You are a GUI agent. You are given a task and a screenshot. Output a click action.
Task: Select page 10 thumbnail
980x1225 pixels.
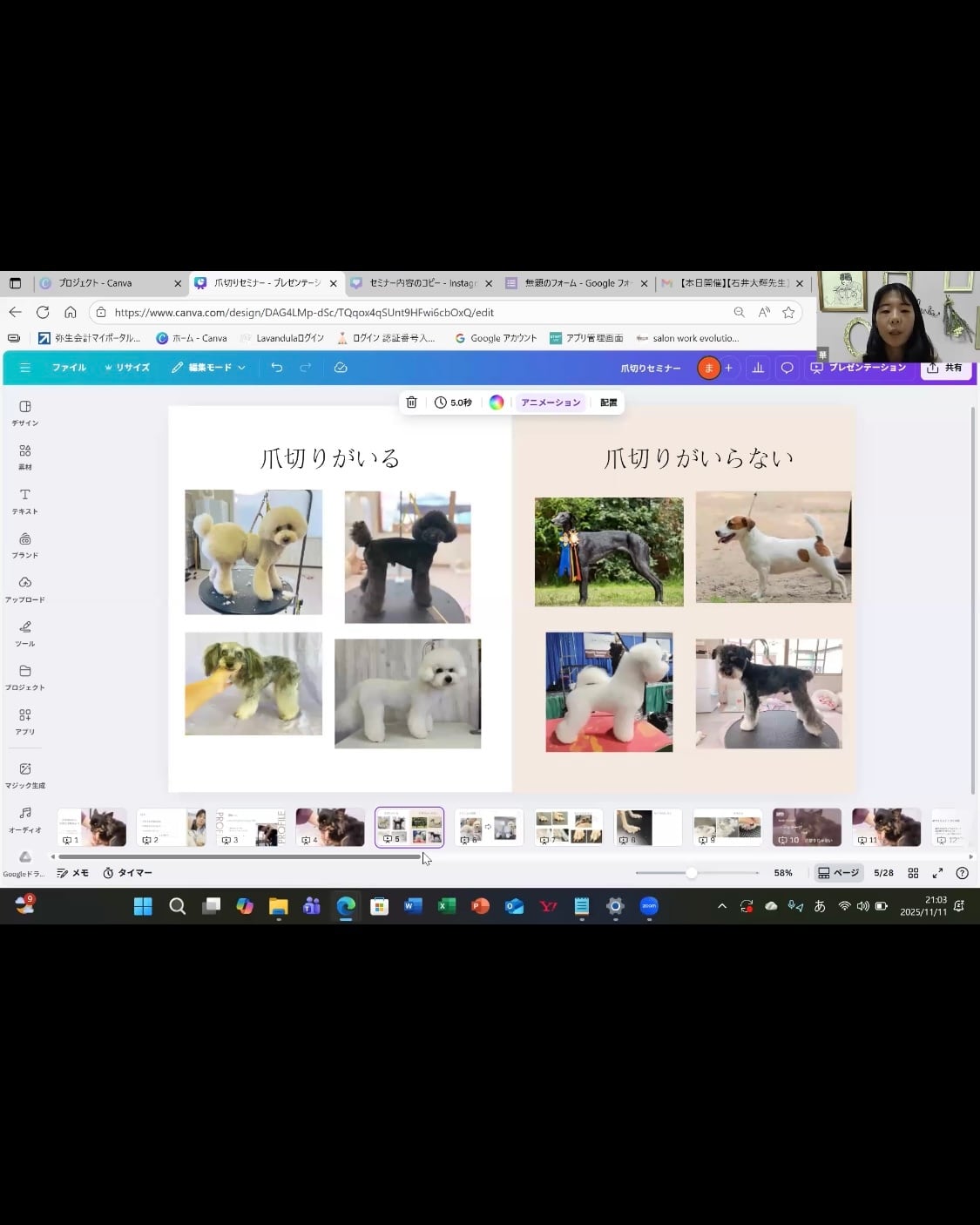(x=807, y=827)
